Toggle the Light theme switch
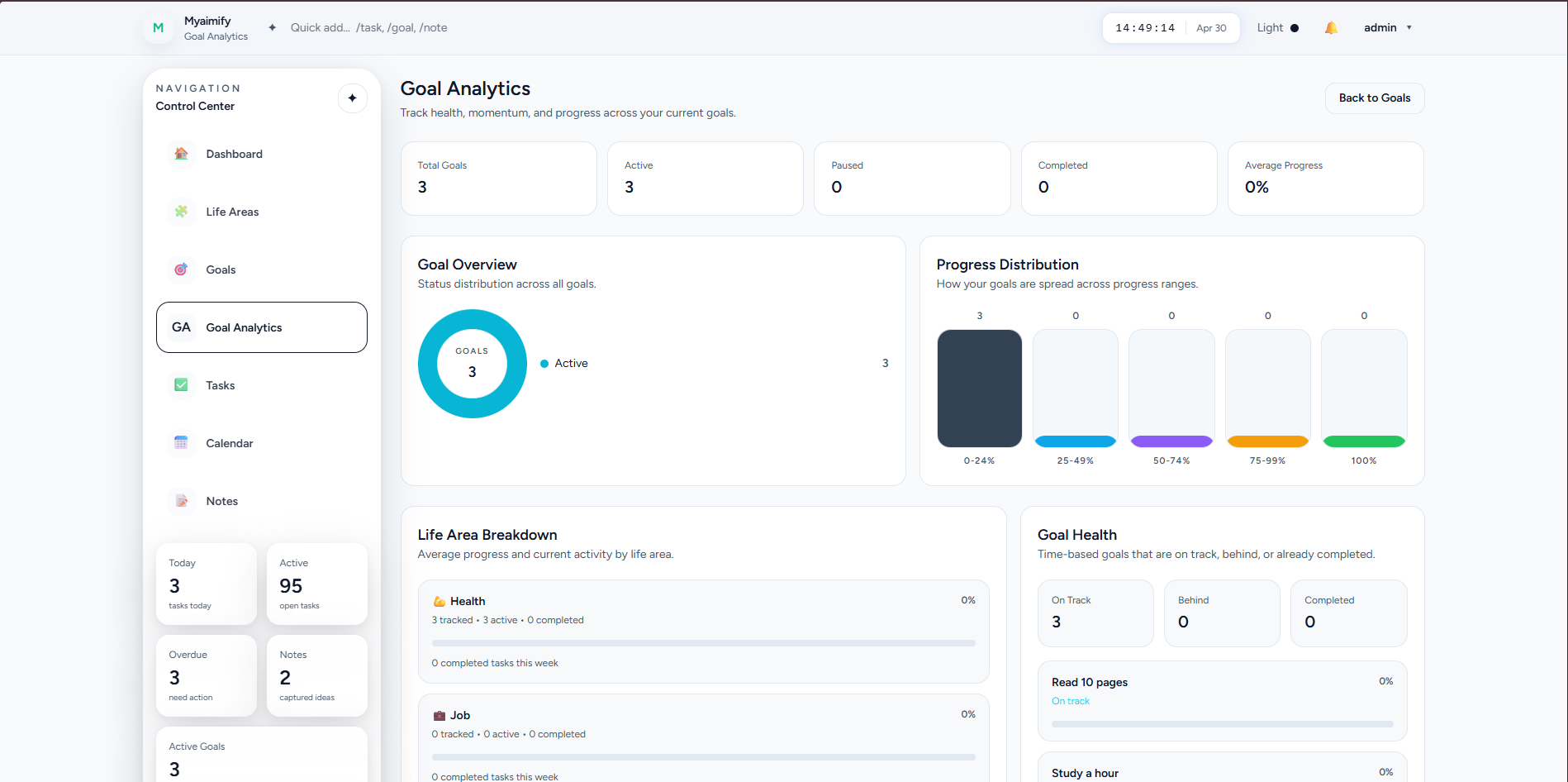Viewport: 1568px width, 782px height. click(1277, 28)
